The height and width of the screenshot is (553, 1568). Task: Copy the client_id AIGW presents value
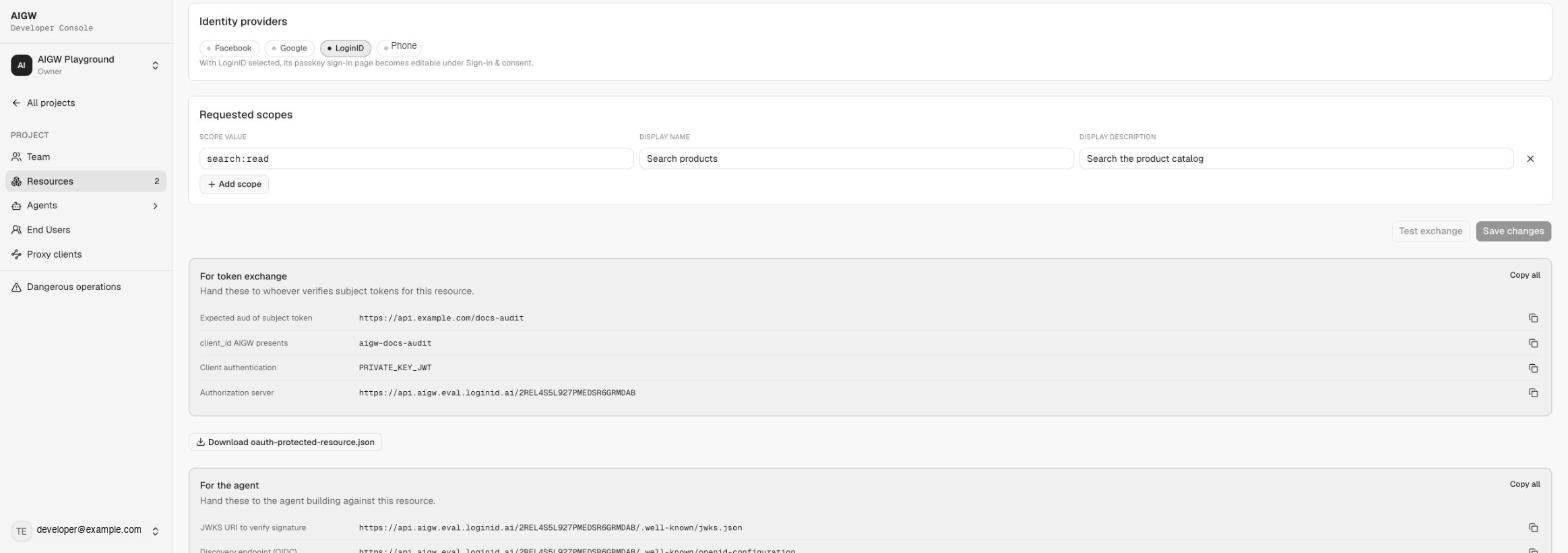(1533, 343)
